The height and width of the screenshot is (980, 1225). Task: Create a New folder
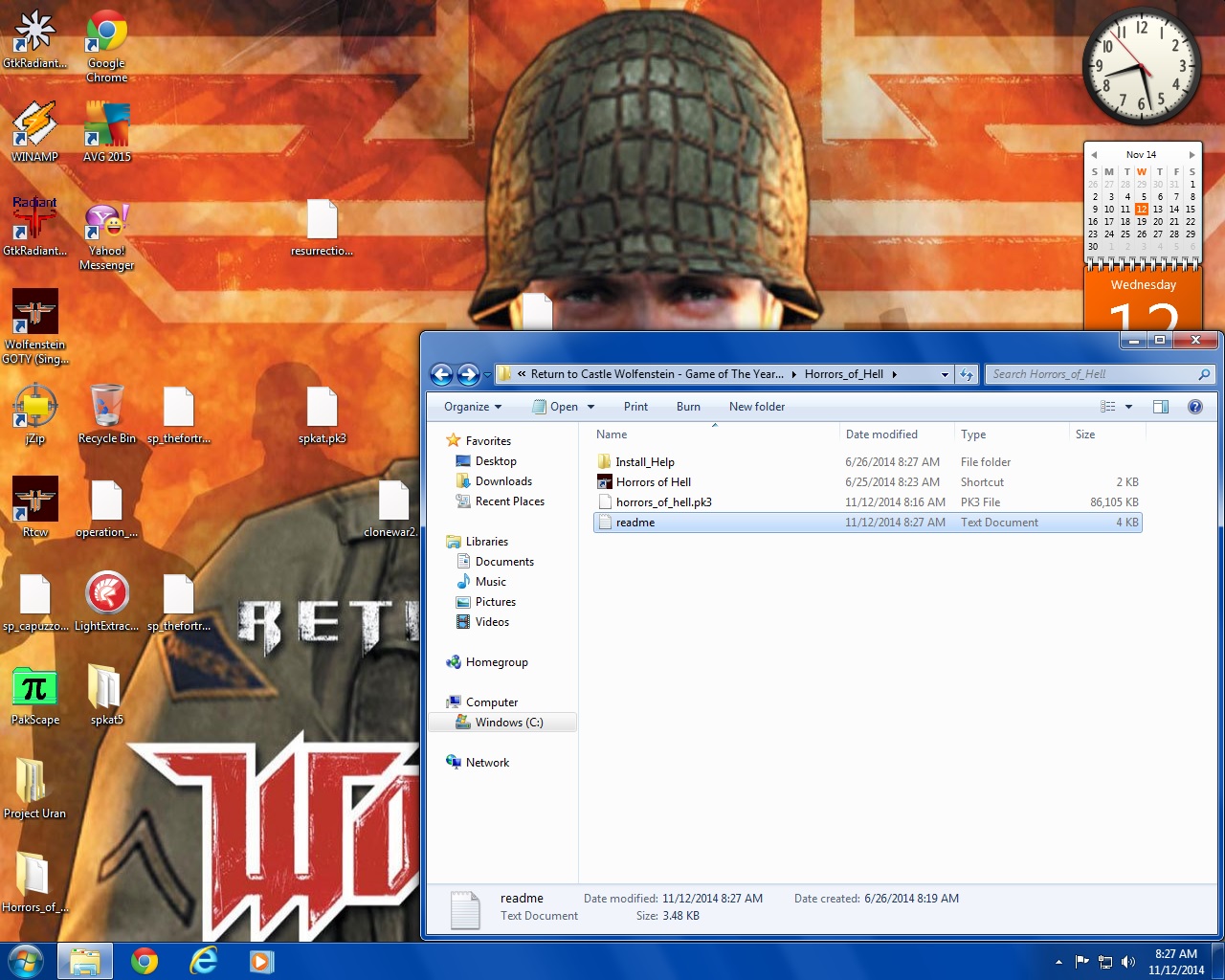coord(757,407)
